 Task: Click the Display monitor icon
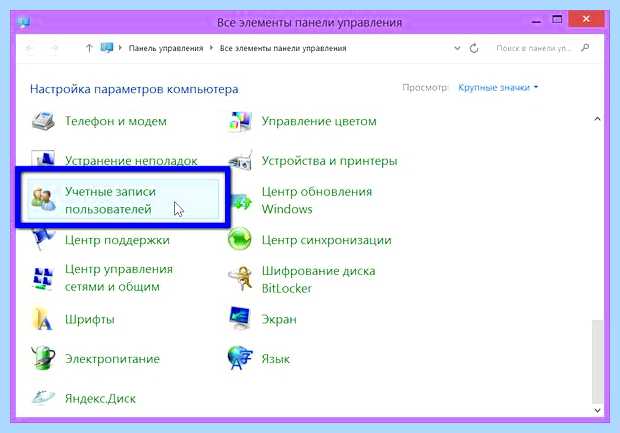[x=240, y=318]
